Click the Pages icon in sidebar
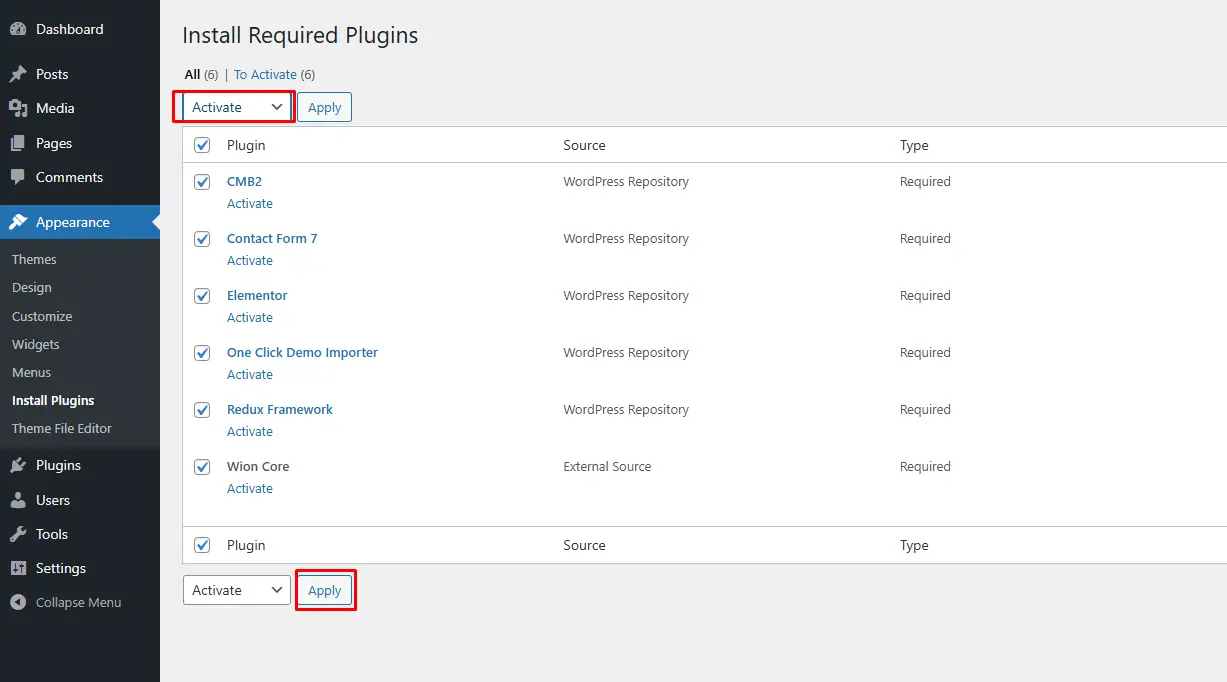 (18, 143)
